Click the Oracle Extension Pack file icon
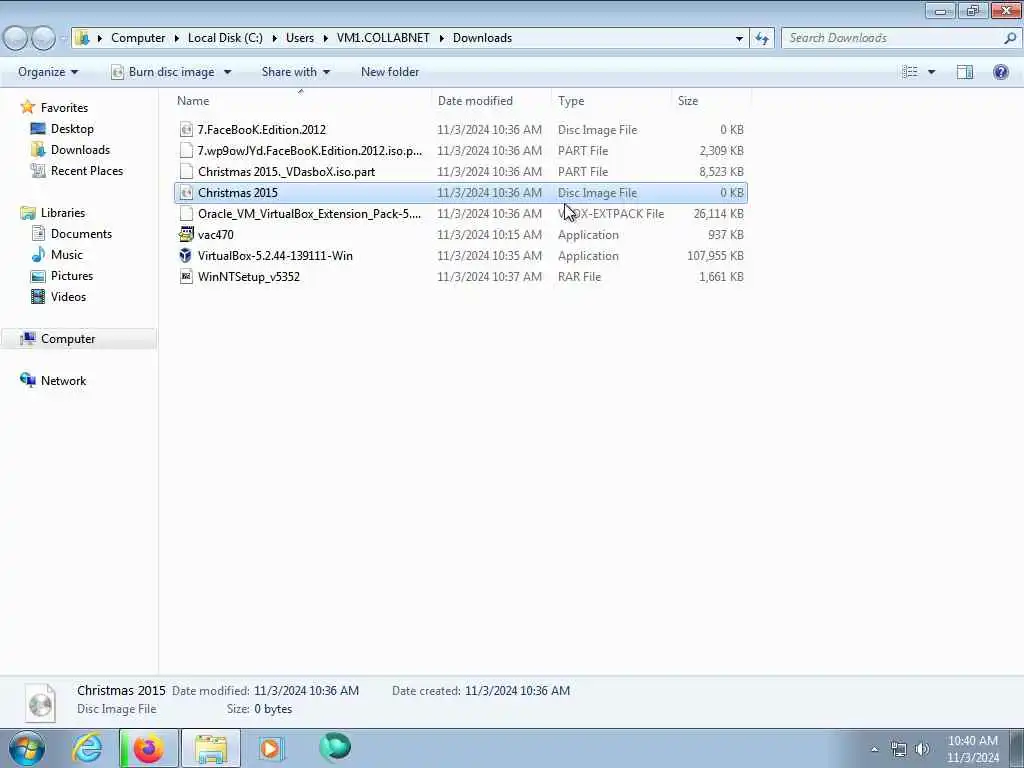The image size is (1024, 768). (x=186, y=214)
